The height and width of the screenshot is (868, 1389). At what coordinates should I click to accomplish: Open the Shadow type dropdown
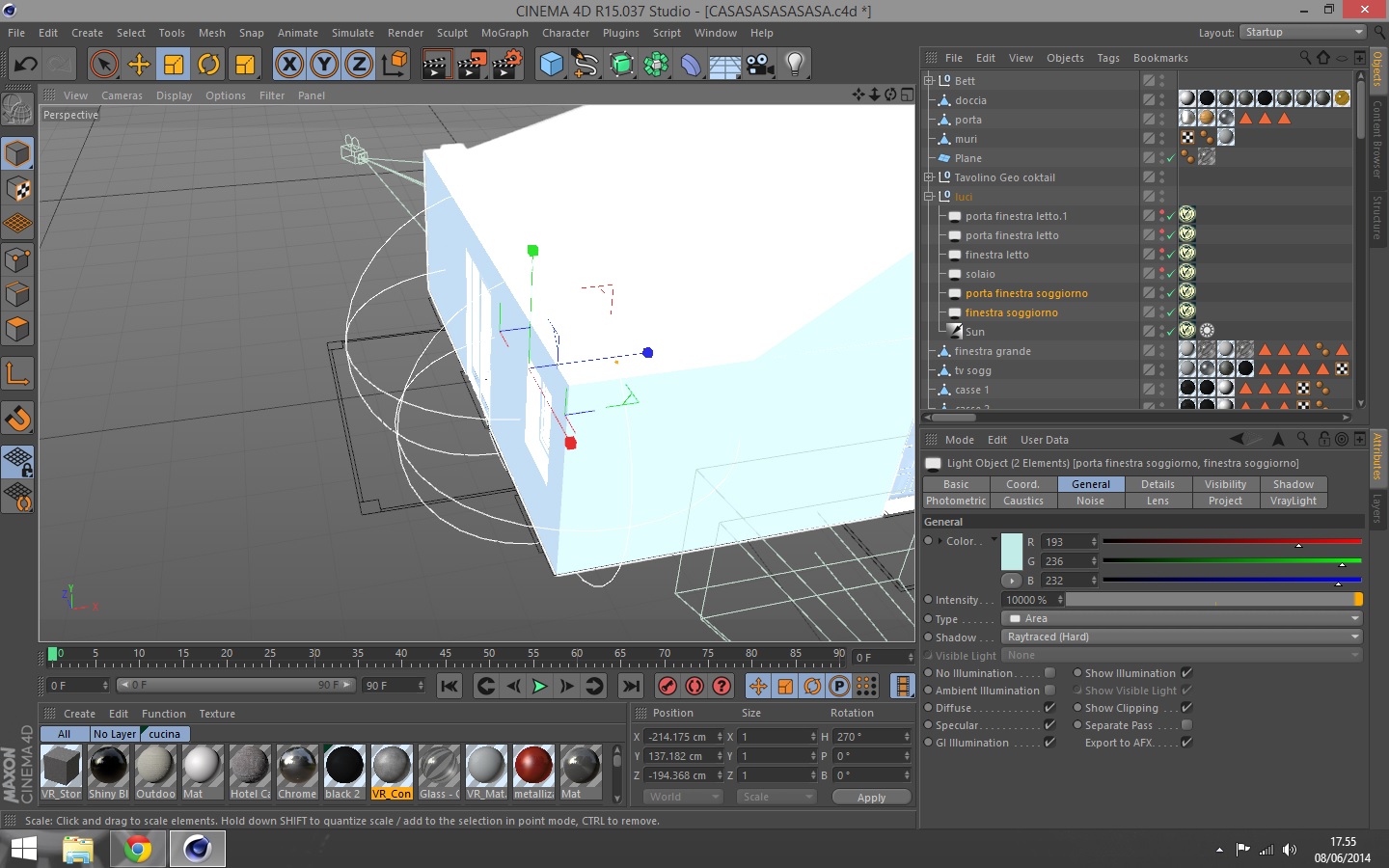pos(1182,637)
